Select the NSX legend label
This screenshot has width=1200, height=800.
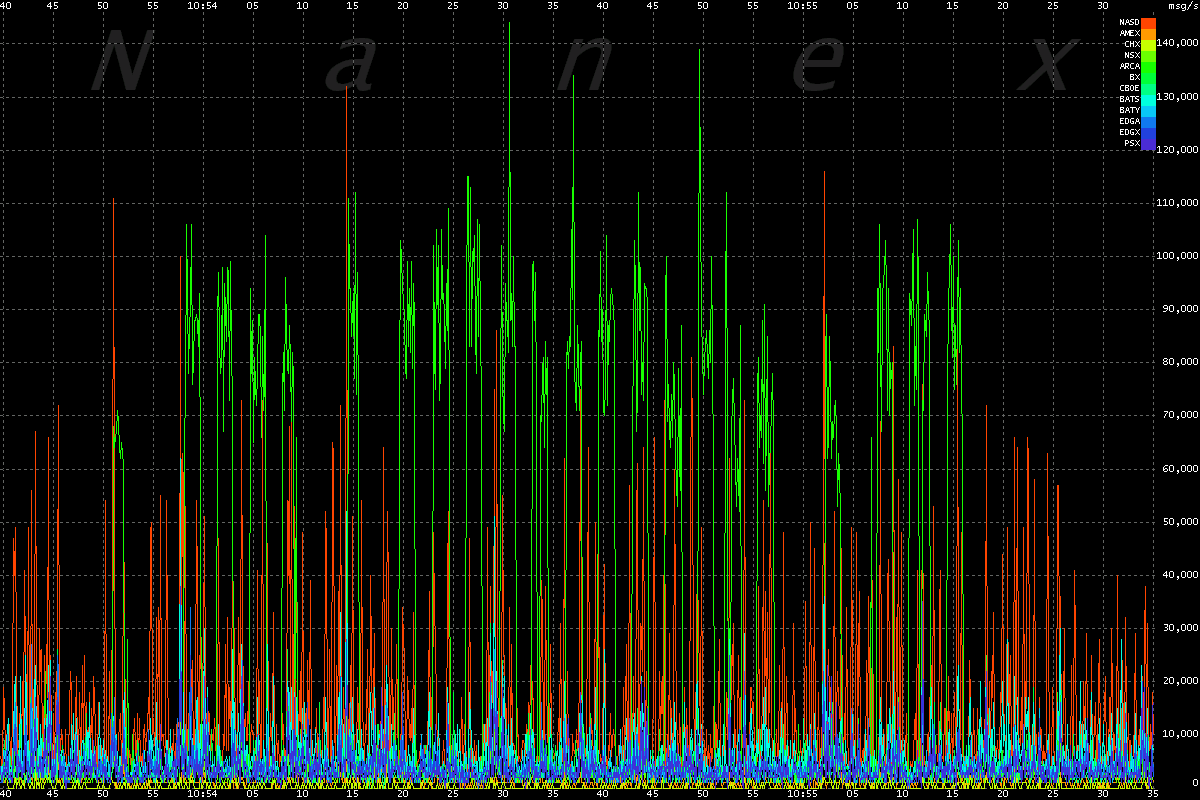[x=1131, y=54]
